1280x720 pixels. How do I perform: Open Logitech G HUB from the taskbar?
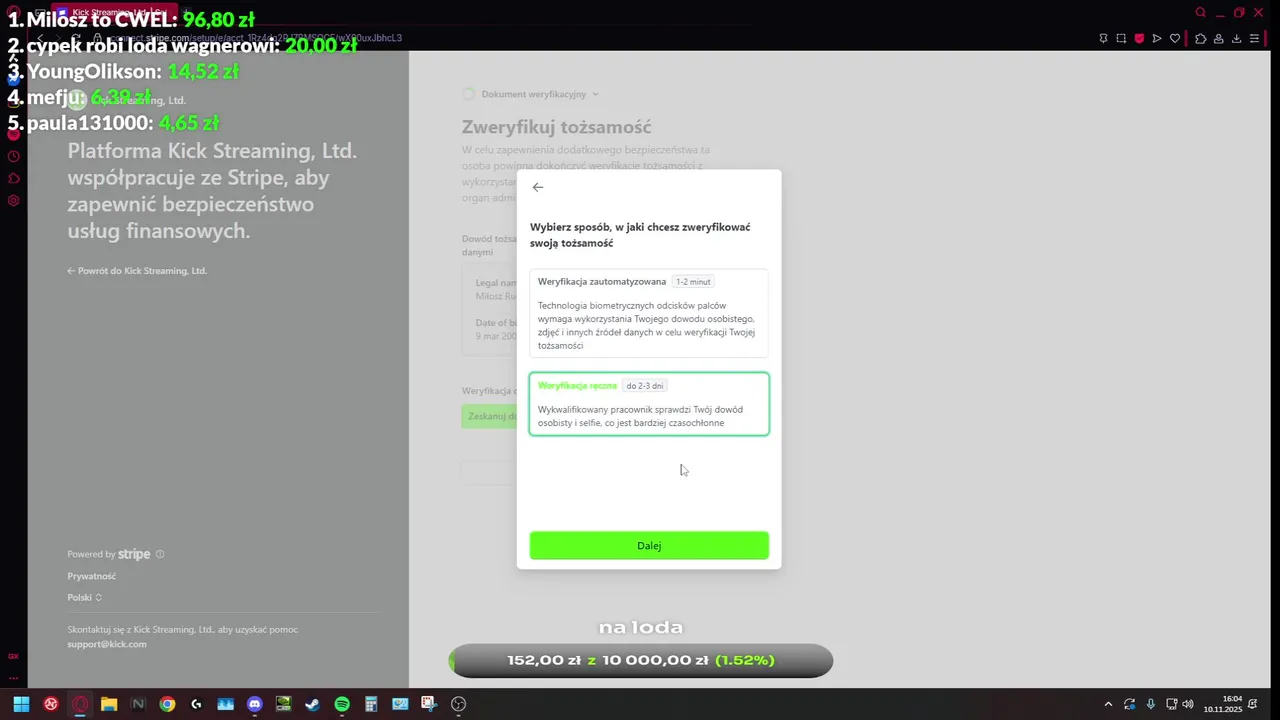pos(196,704)
